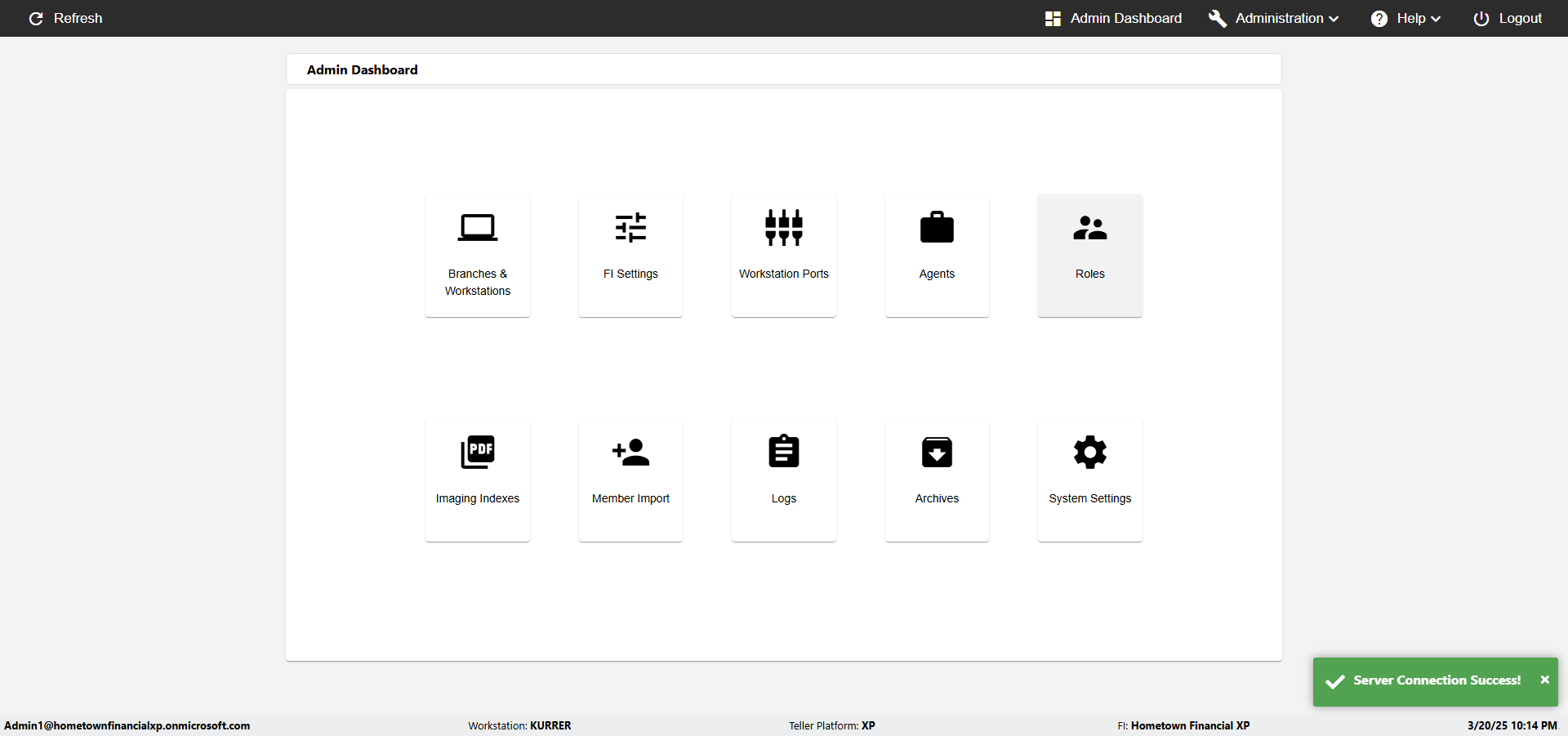Click the Administration wrench icon
1568x736 pixels.
1218,18
